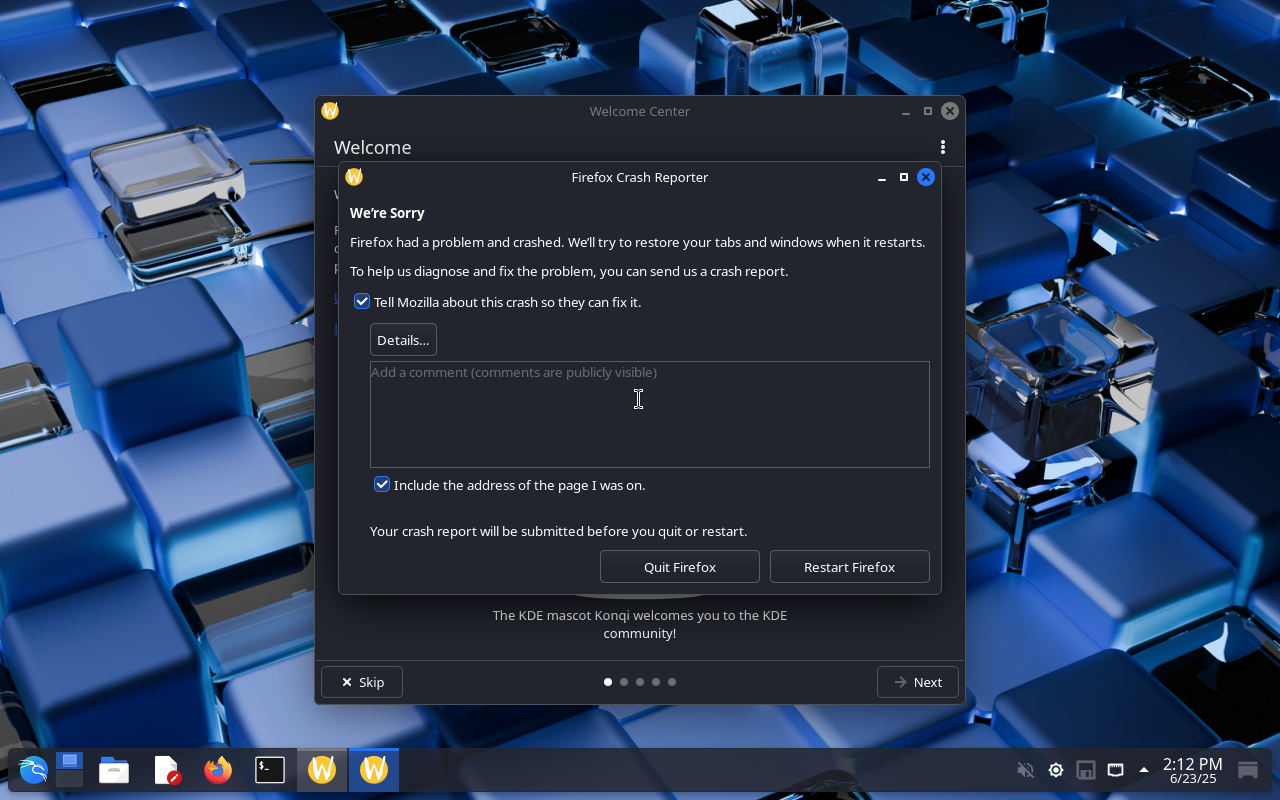Screen dimensions: 1280x800
Task: Close the Welcome Center window
Action: point(950,111)
